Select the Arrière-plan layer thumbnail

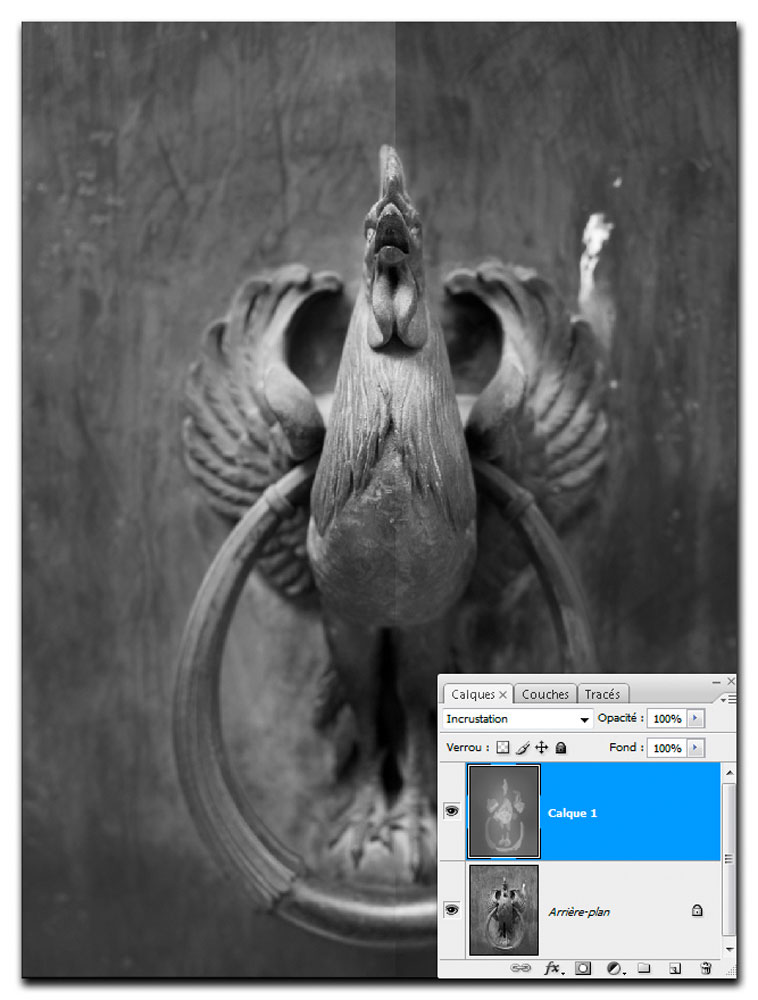[504, 910]
